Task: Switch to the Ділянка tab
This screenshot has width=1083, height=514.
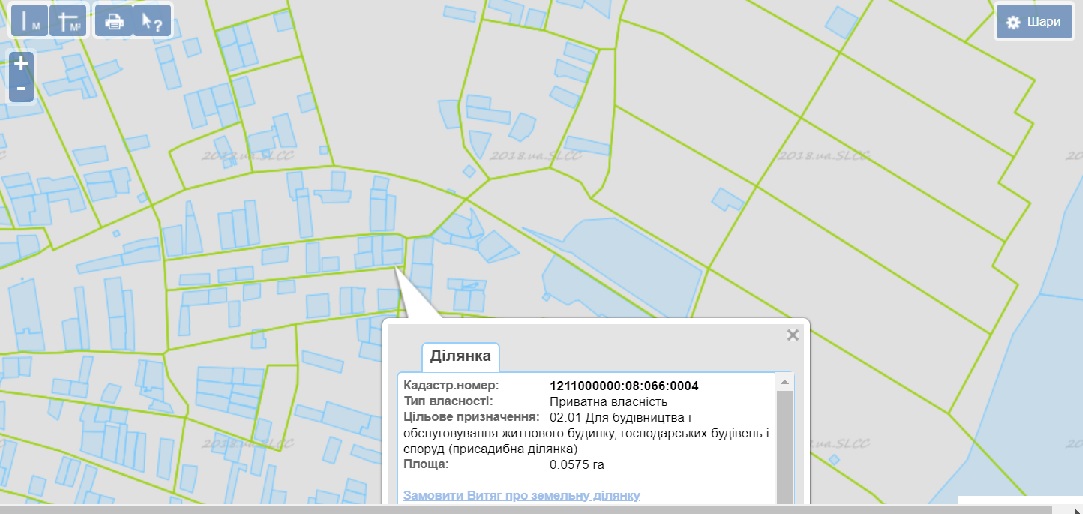Action: point(460,356)
